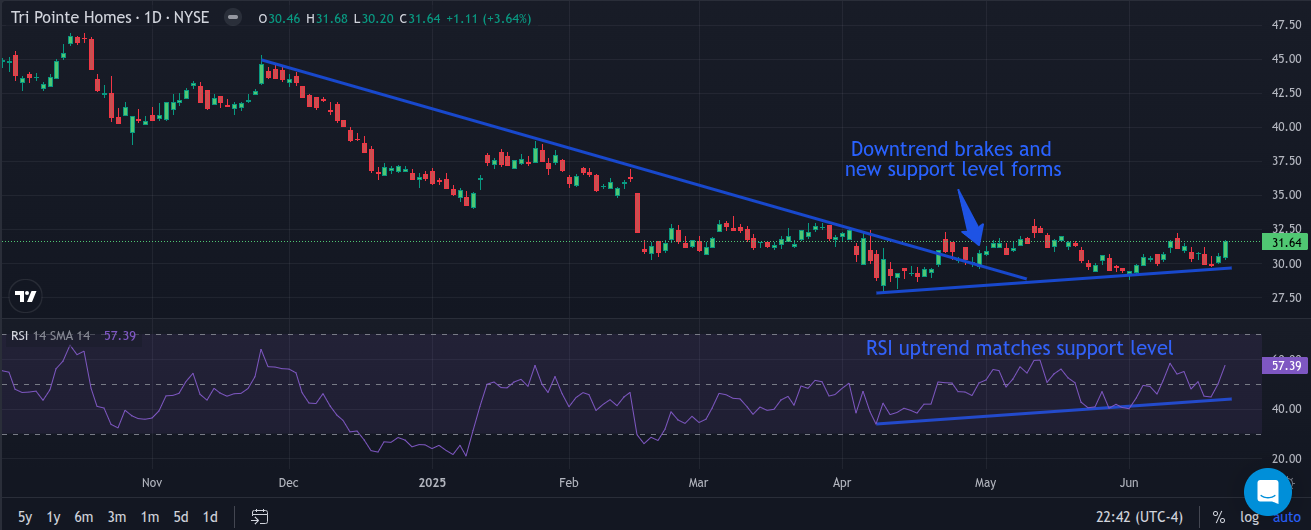
Task: Select the 5y date range
Action: pyautogui.click(x=25, y=517)
